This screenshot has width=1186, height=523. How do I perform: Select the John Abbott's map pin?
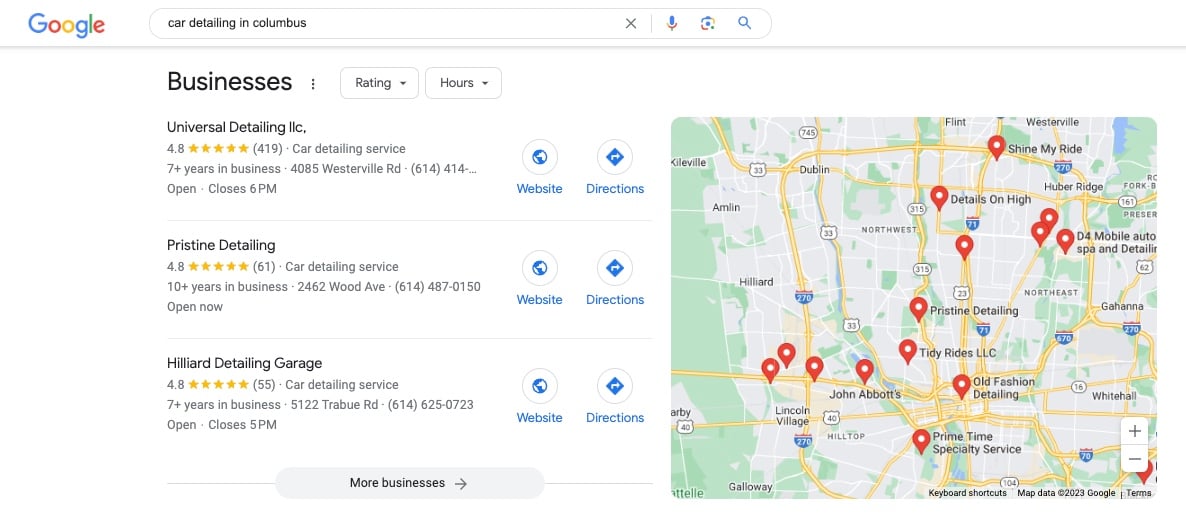(865, 371)
